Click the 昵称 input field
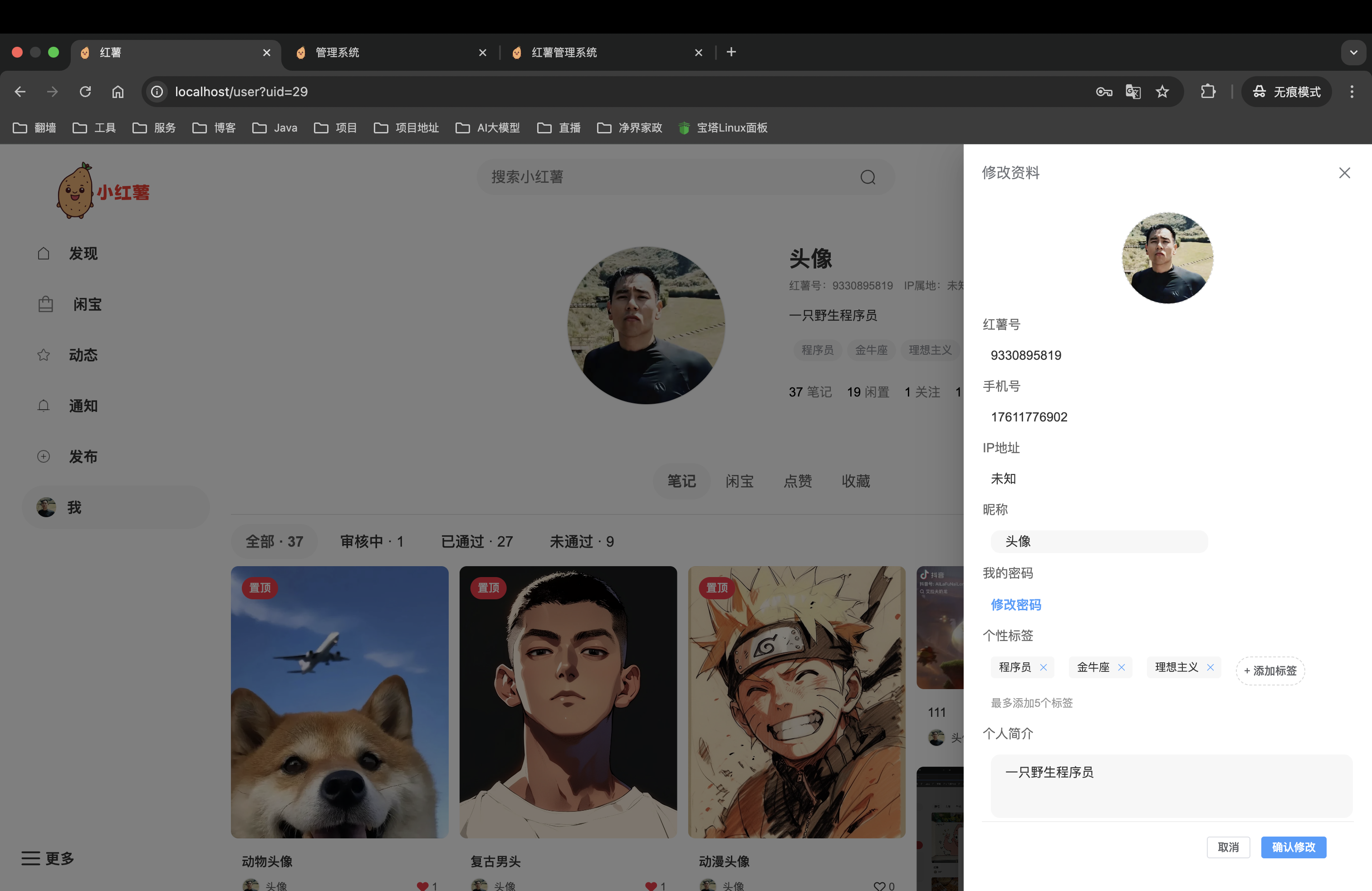 (1099, 541)
